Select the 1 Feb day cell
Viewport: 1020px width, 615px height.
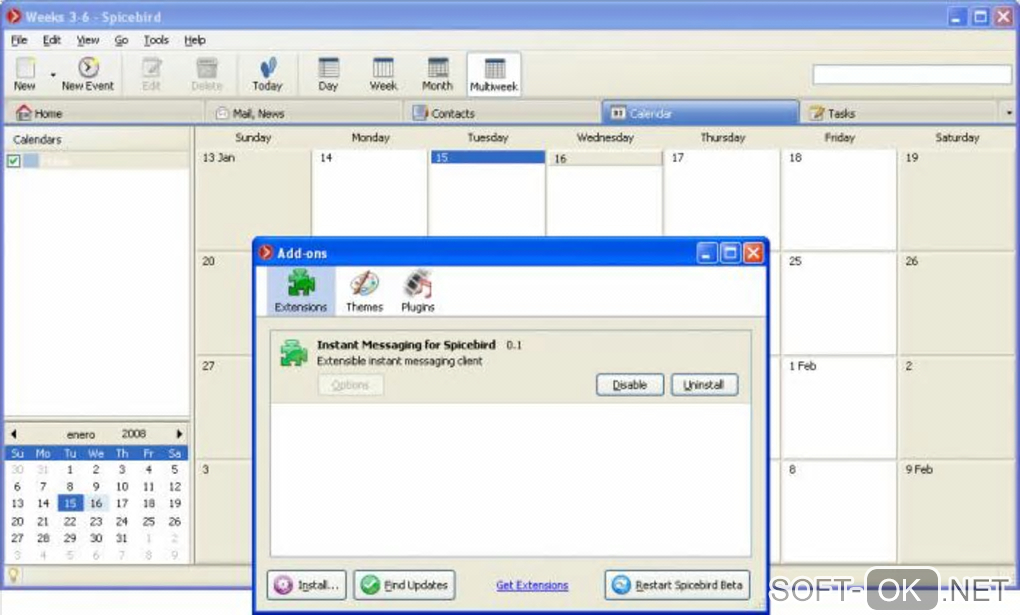click(x=839, y=407)
